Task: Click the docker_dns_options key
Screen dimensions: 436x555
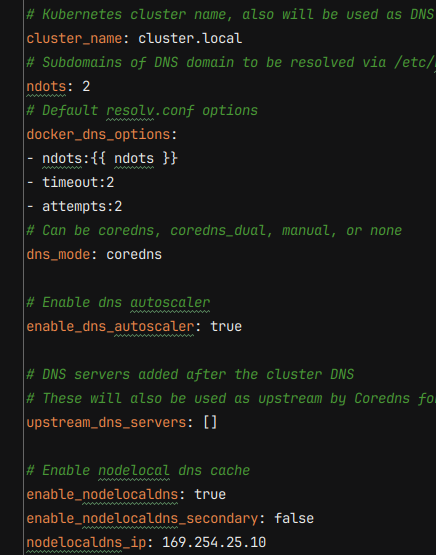Action: [x=98, y=135]
